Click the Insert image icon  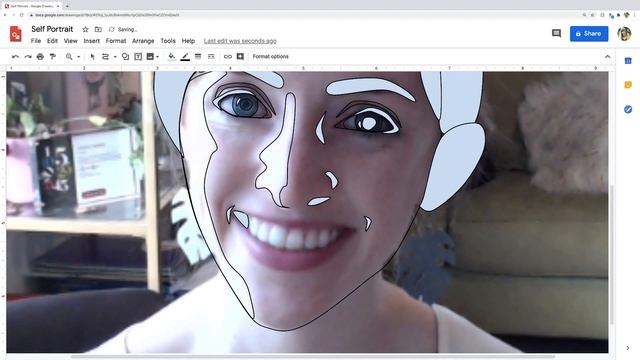point(150,57)
